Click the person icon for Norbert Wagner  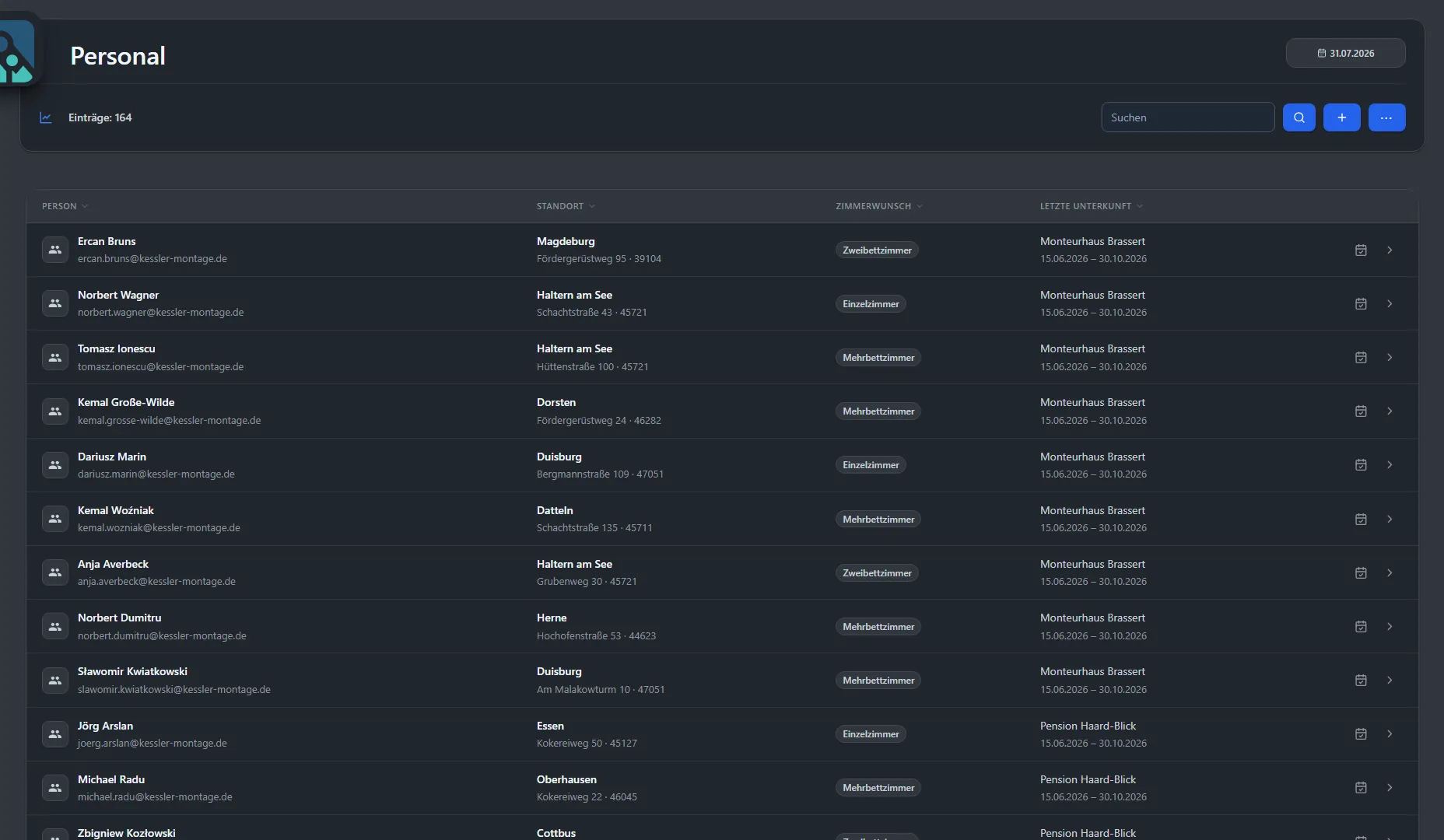pyautogui.click(x=55, y=303)
